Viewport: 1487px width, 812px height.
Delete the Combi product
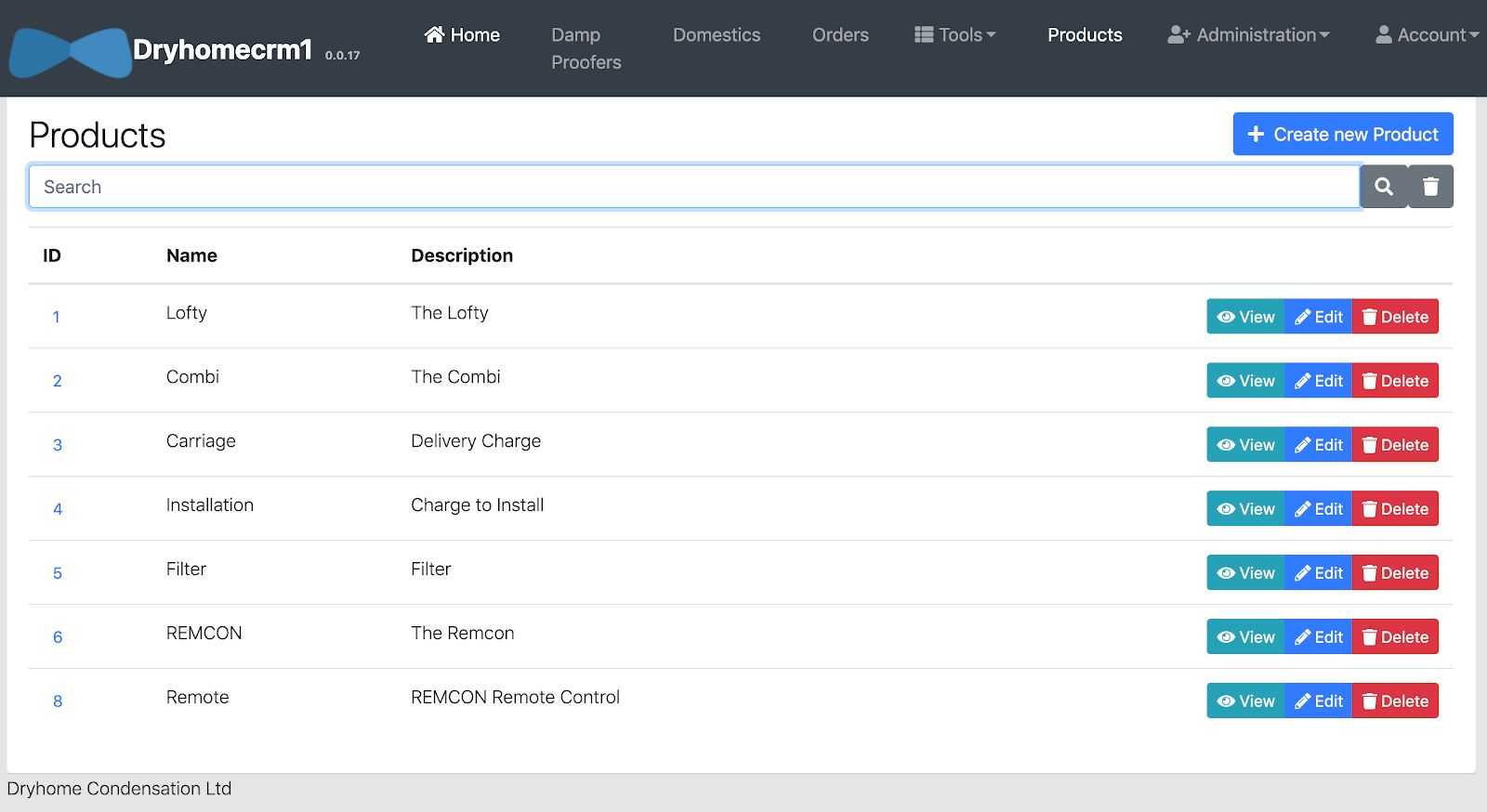(1395, 381)
